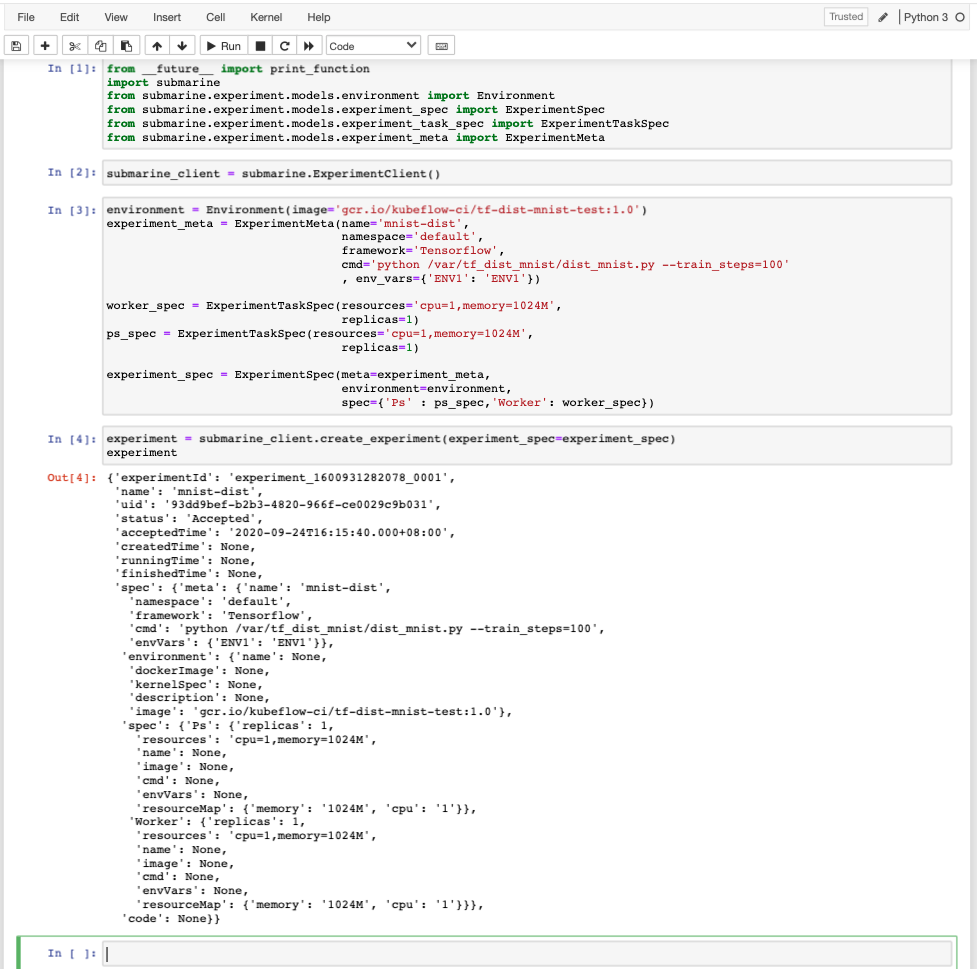The height and width of the screenshot is (969, 977).
Task: Cut selected cells with the scissors icon
Action: pos(75,46)
